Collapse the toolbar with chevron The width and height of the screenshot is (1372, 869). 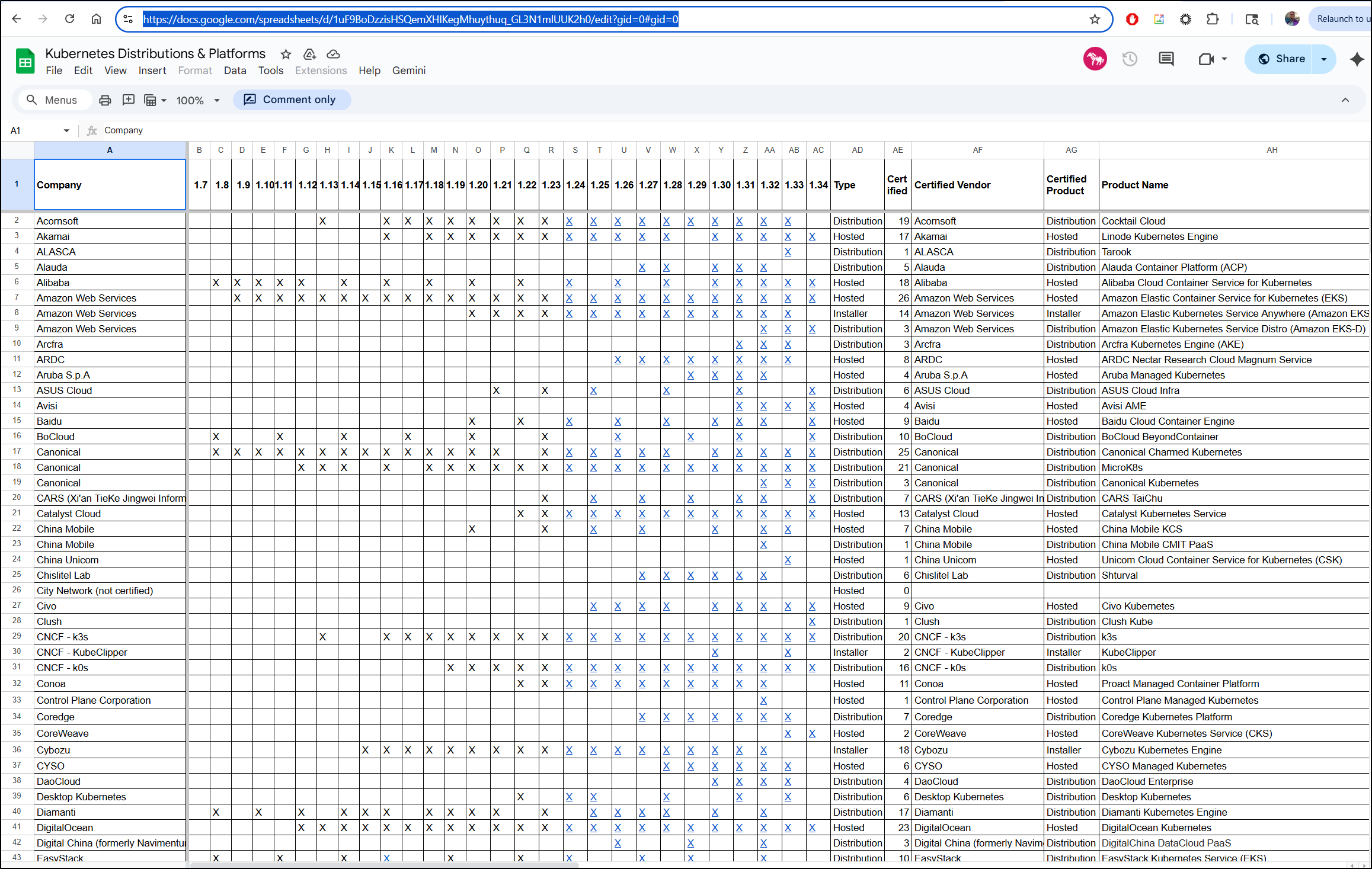pos(1345,100)
